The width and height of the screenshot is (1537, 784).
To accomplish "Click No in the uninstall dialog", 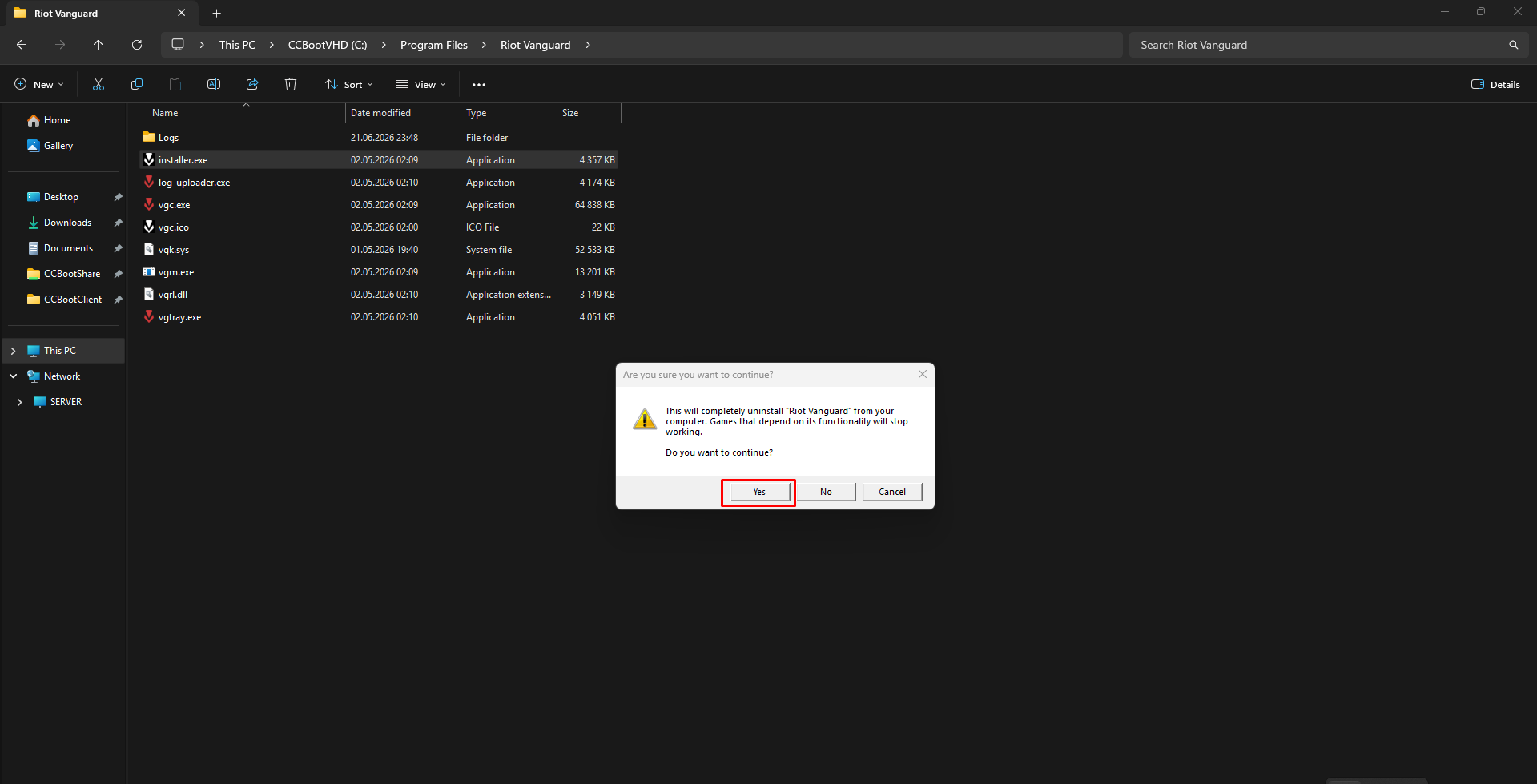I will tap(826, 492).
